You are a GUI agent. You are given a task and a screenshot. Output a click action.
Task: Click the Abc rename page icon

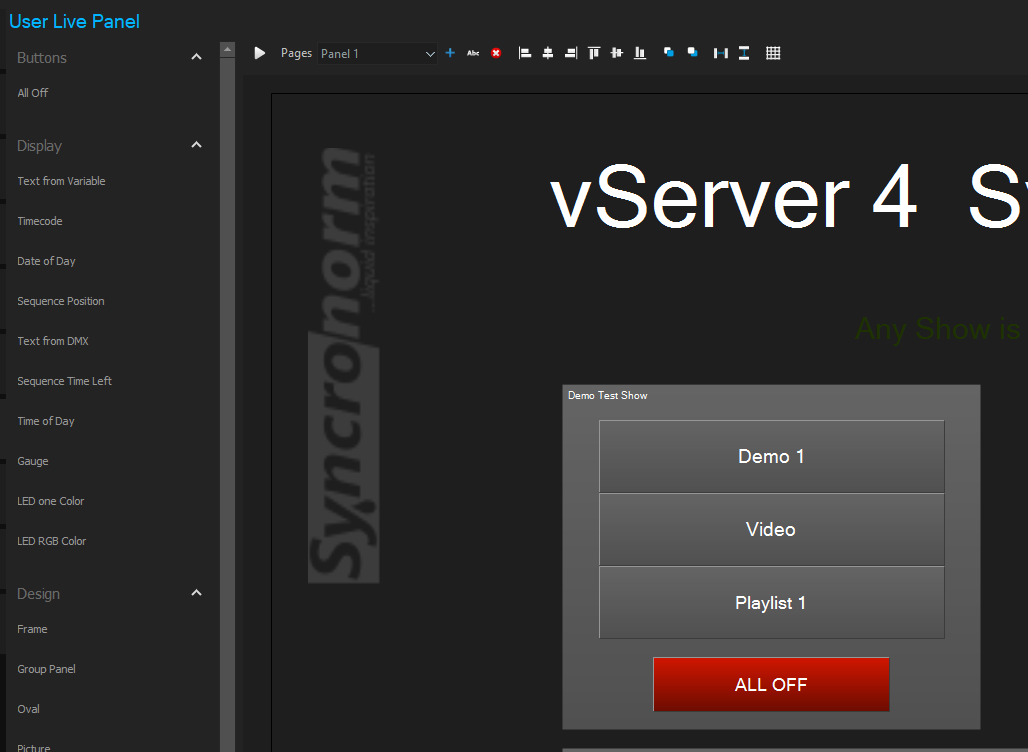[x=473, y=53]
